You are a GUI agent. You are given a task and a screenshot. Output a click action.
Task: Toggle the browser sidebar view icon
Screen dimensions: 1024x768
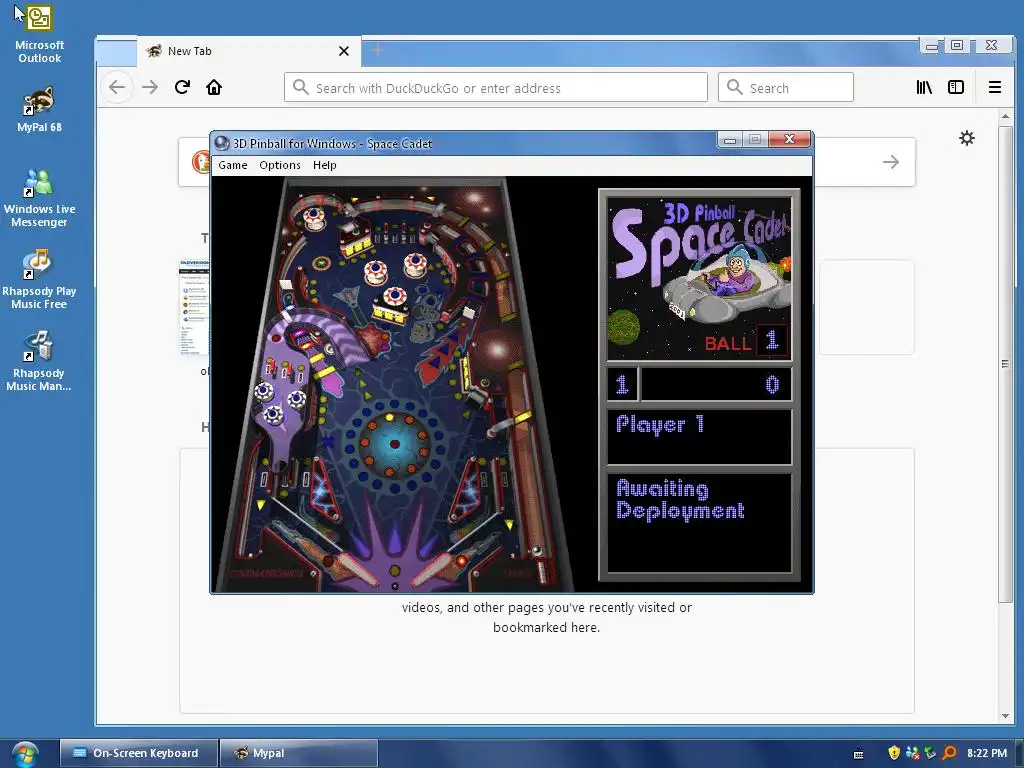(955, 87)
